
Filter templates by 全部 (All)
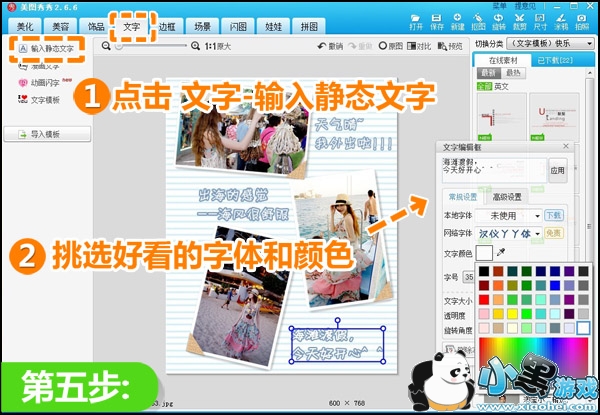(x=484, y=86)
